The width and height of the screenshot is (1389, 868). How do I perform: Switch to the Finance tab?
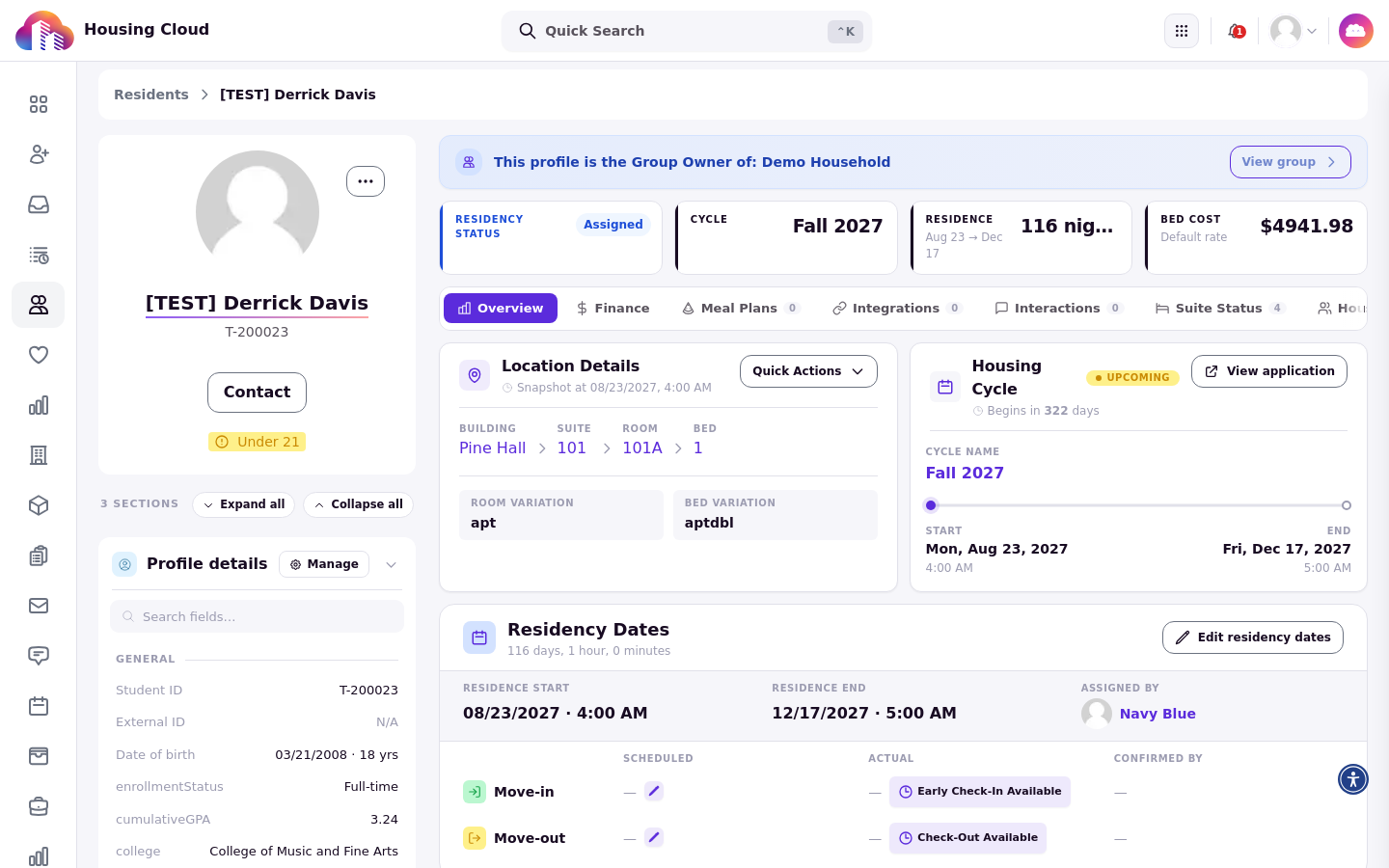pyautogui.click(x=613, y=309)
